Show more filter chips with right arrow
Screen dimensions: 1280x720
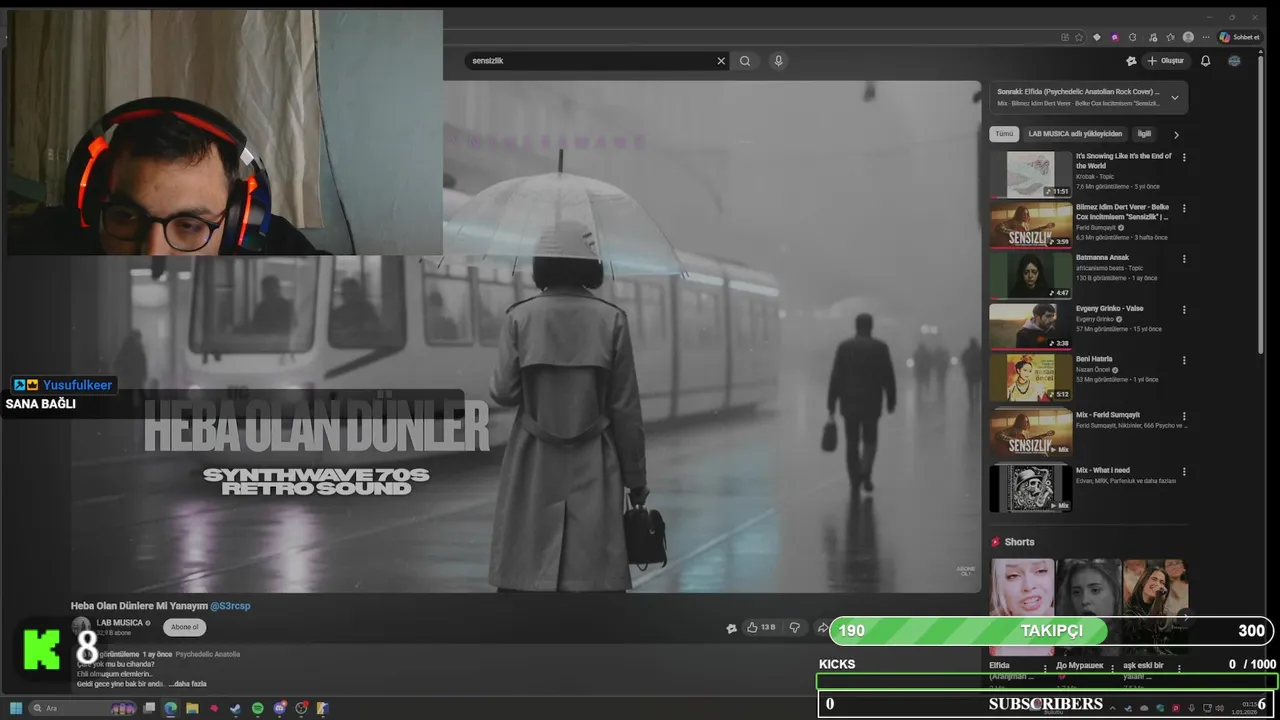point(1176,134)
